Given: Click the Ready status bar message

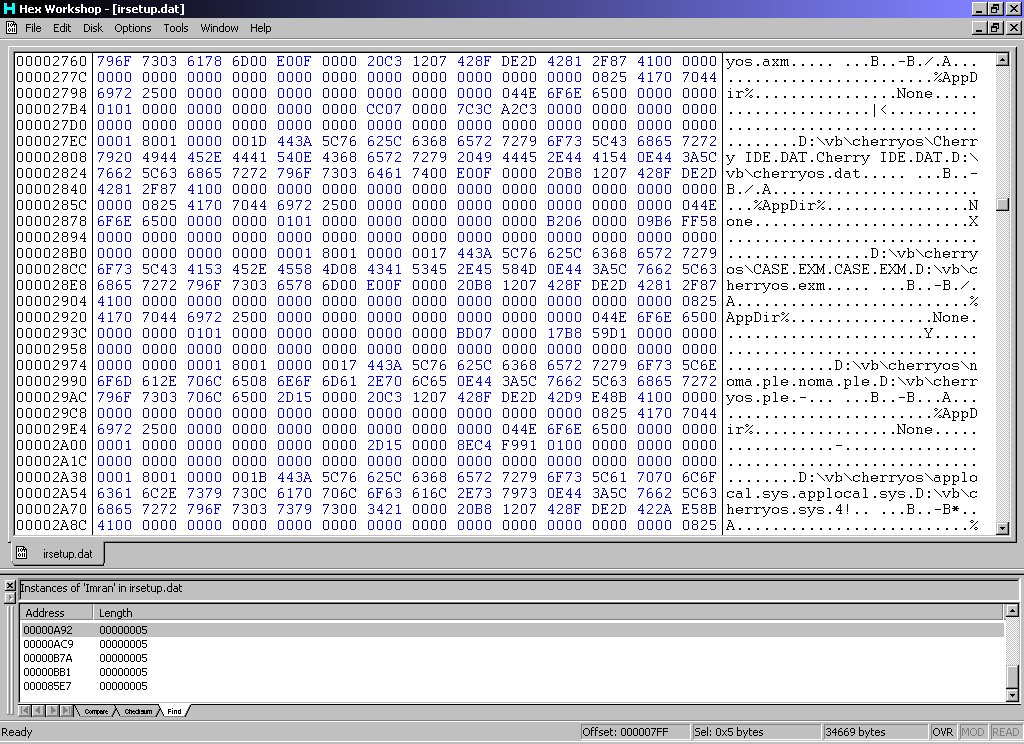Looking at the screenshot, I should coord(17,732).
